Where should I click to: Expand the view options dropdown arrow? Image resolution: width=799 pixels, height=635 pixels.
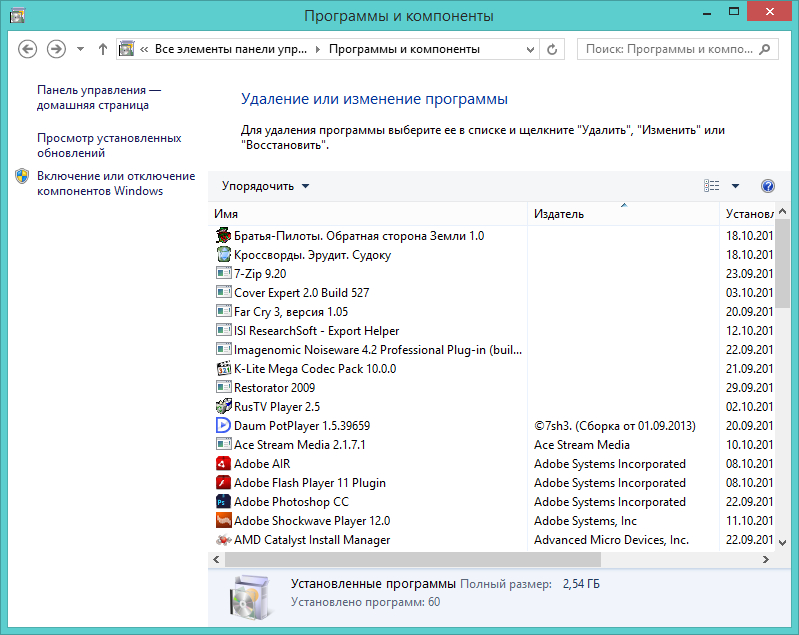point(735,186)
